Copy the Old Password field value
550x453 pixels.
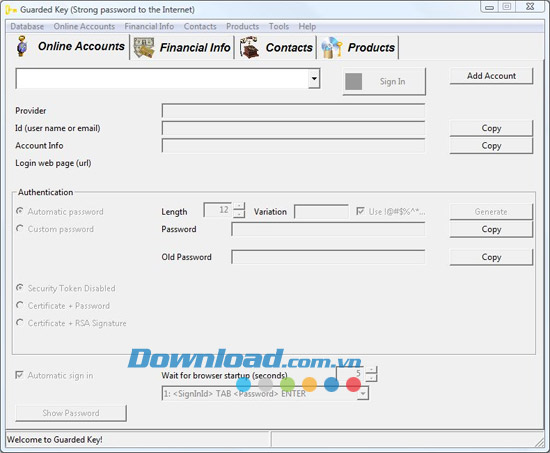pyautogui.click(x=491, y=257)
